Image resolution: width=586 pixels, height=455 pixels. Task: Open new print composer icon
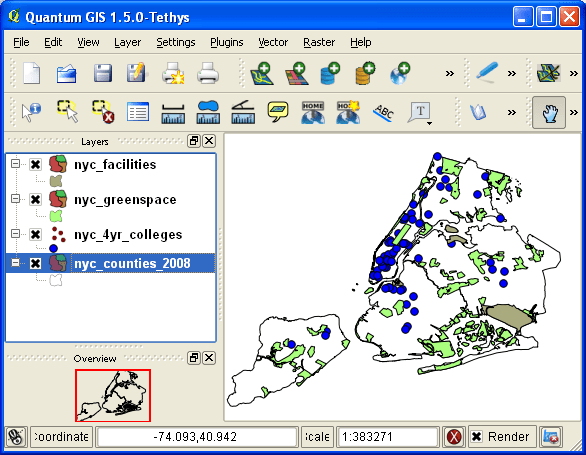pyautogui.click(x=173, y=73)
